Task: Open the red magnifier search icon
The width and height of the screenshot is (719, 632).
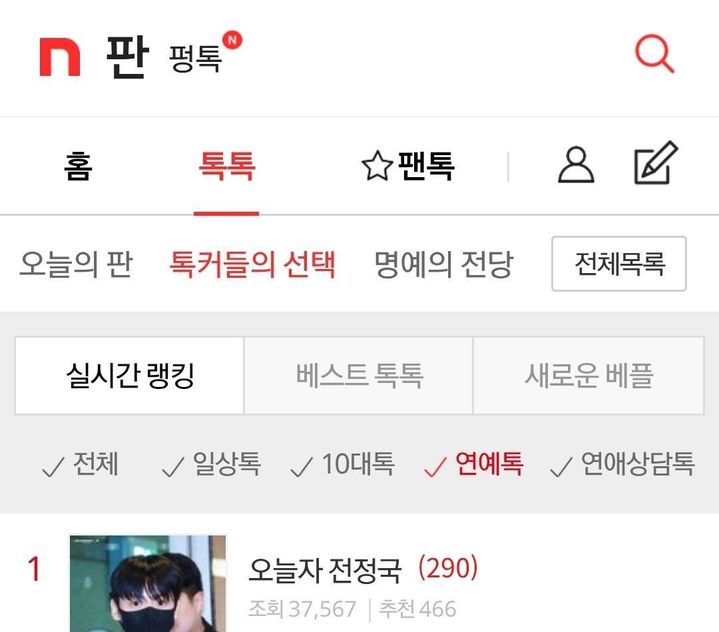Action: click(654, 53)
